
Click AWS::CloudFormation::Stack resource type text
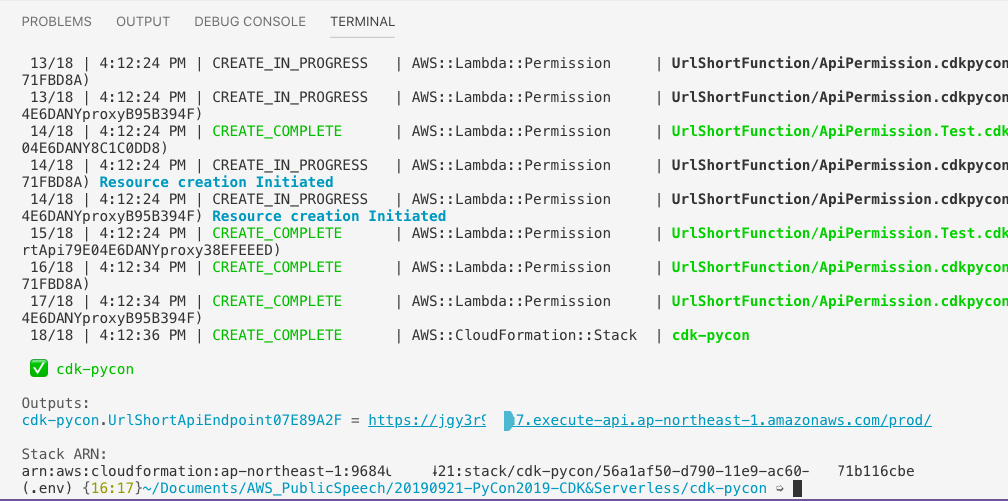point(525,335)
